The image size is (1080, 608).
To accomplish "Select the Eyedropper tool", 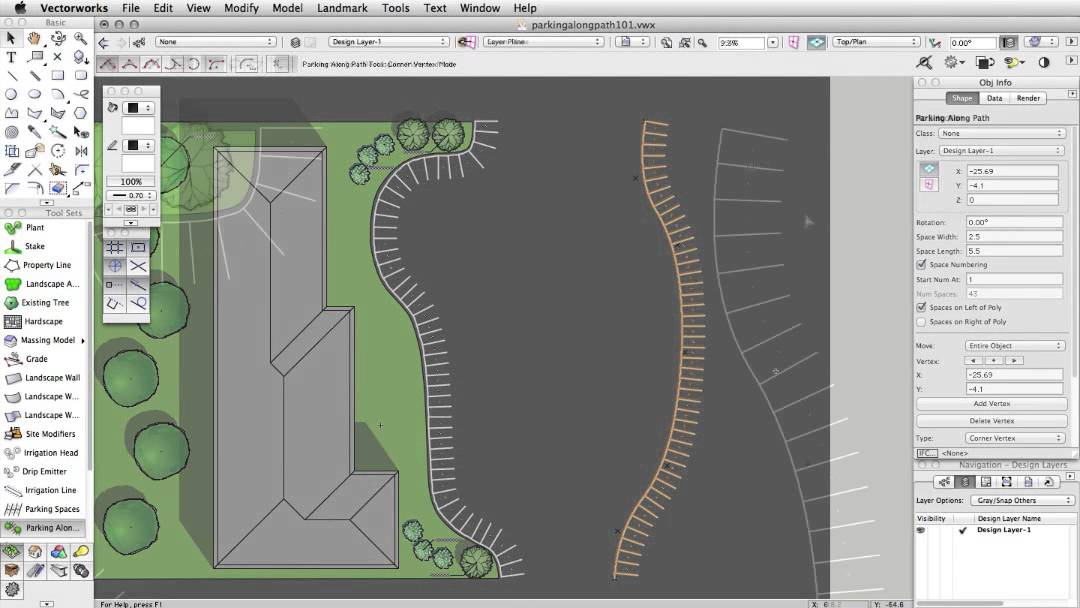I will click(x=34, y=132).
